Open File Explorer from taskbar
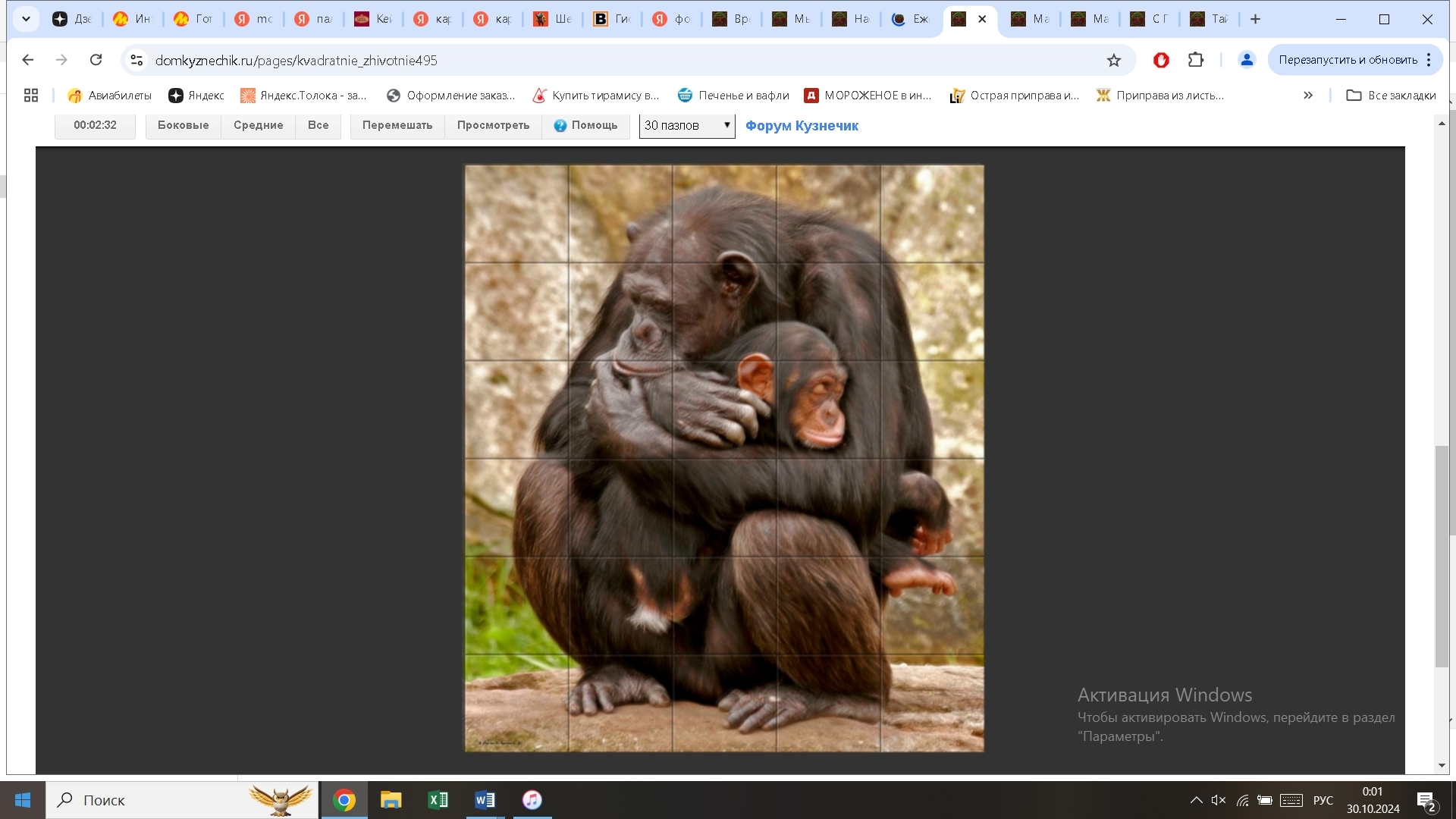Screen dimensions: 1456x819 pos(391,800)
